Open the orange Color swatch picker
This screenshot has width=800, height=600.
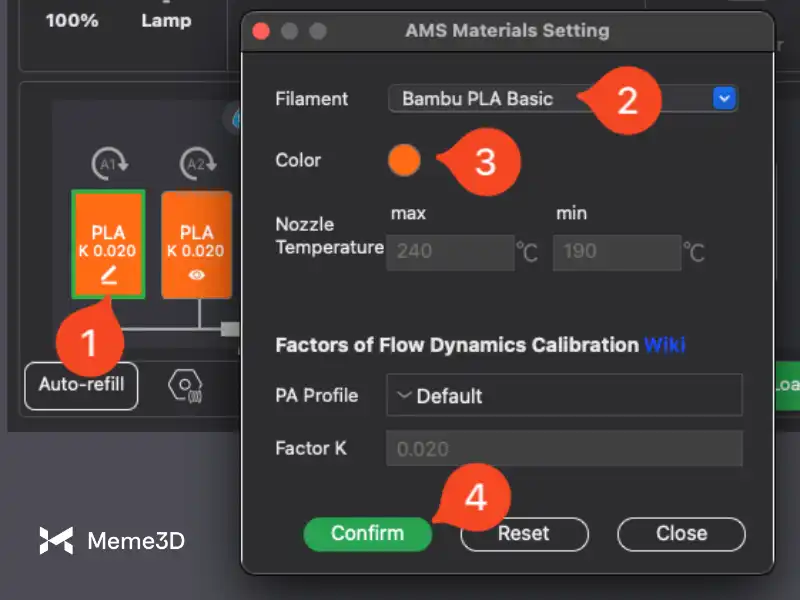(x=404, y=160)
